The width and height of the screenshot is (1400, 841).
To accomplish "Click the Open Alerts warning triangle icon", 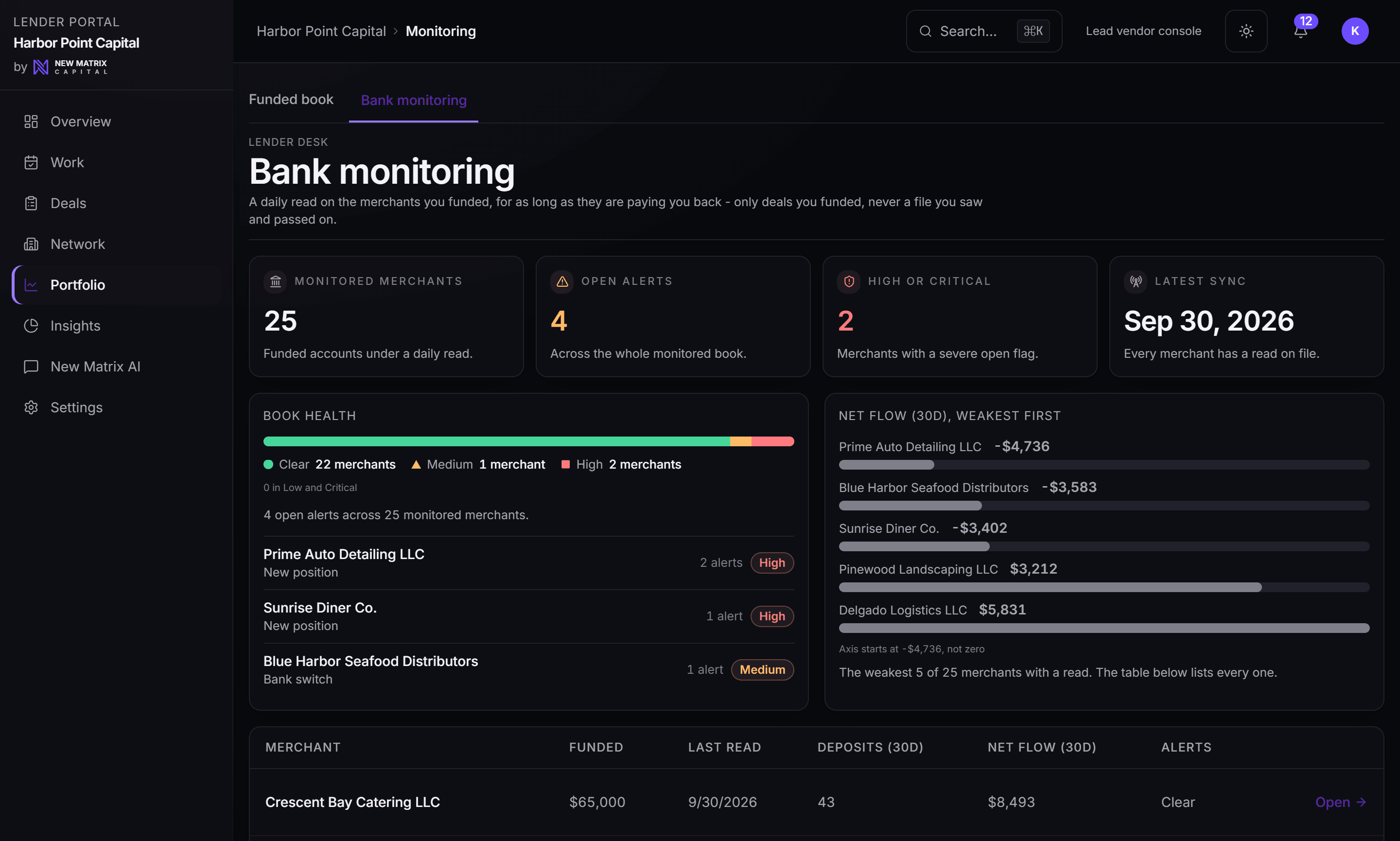I will click(x=562, y=281).
